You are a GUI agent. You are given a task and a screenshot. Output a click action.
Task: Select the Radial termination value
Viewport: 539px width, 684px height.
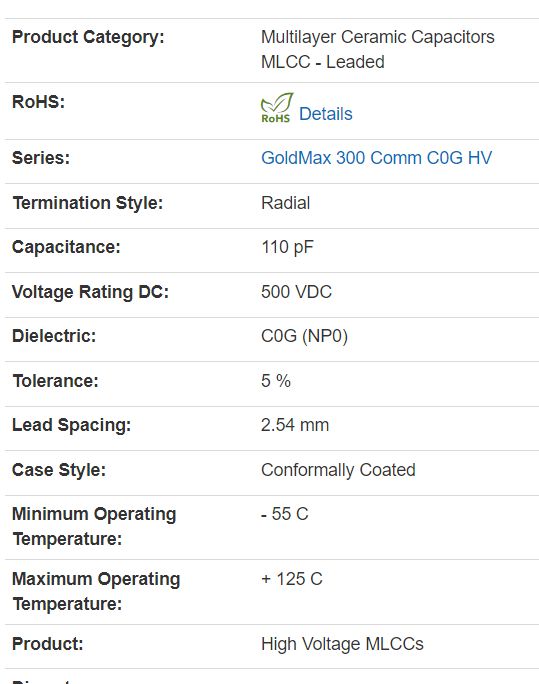pos(286,203)
